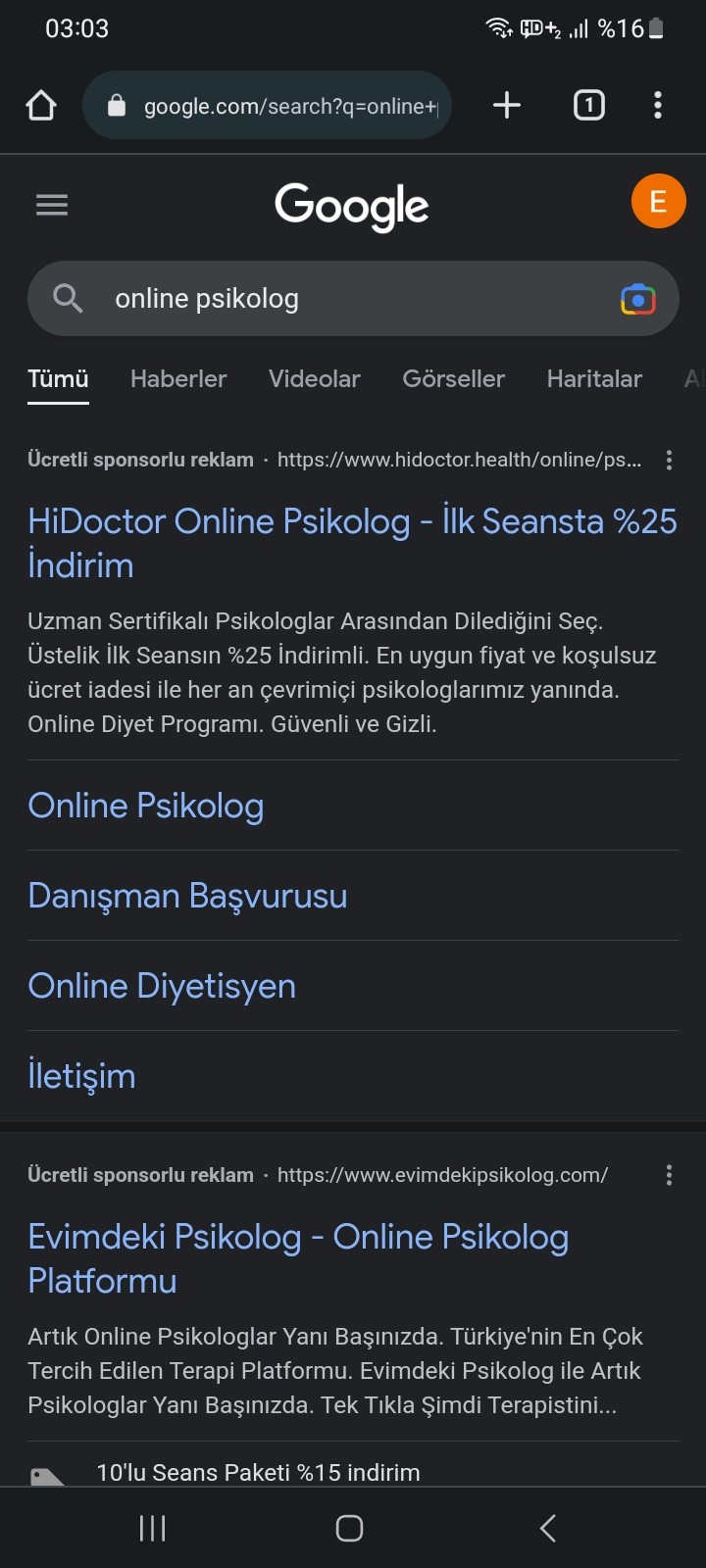Launch Google Lens camera search
This screenshot has width=706, height=1568.
(637, 299)
